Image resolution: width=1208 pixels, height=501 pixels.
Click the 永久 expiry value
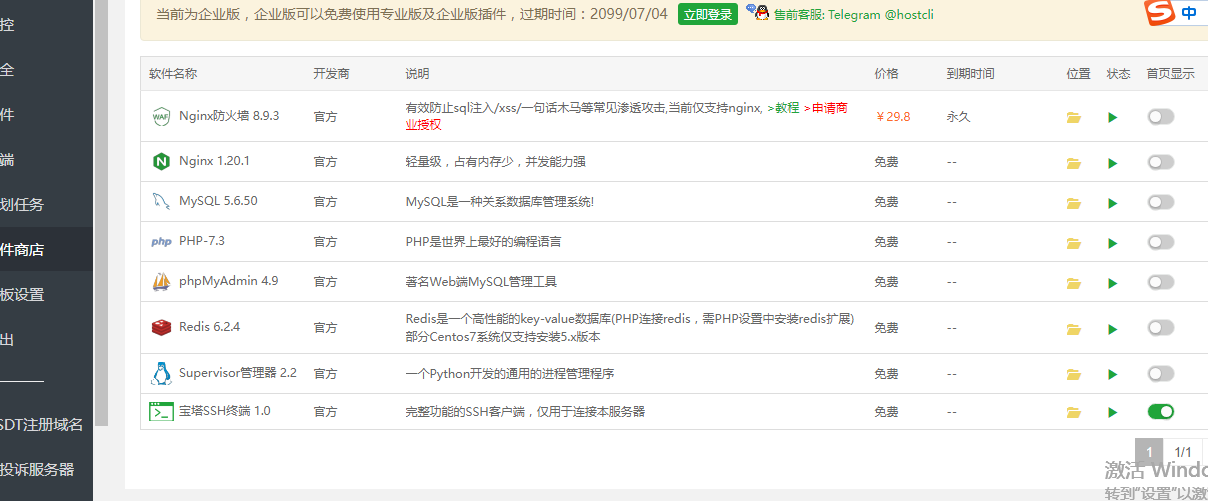(959, 116)
